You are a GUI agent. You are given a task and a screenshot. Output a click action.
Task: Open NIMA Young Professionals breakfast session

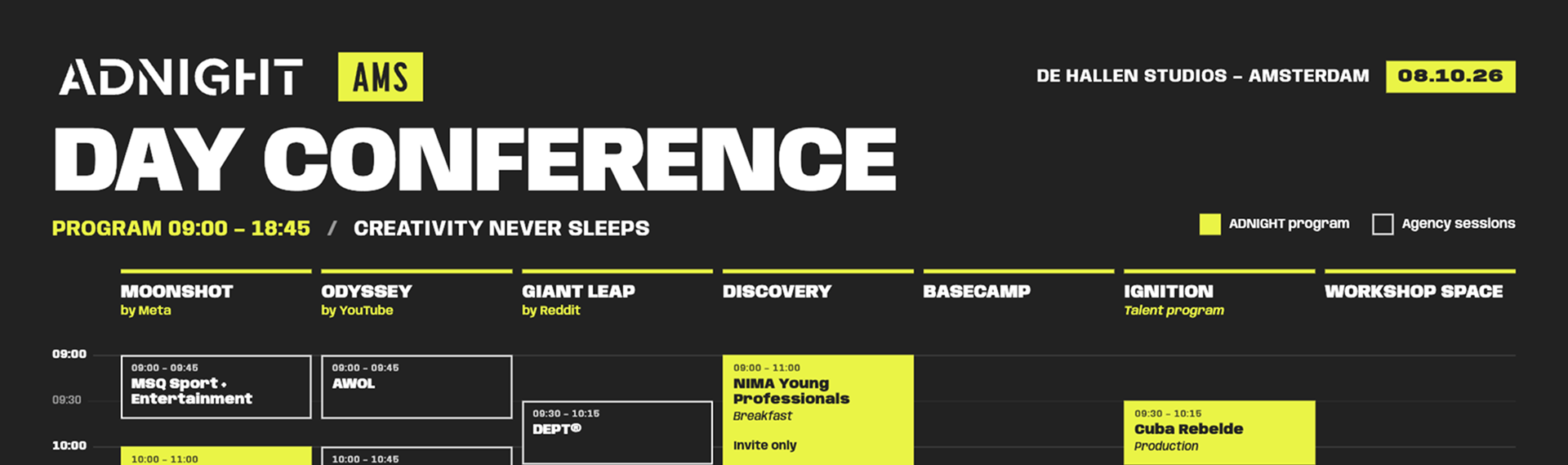(x=818, y=409)
